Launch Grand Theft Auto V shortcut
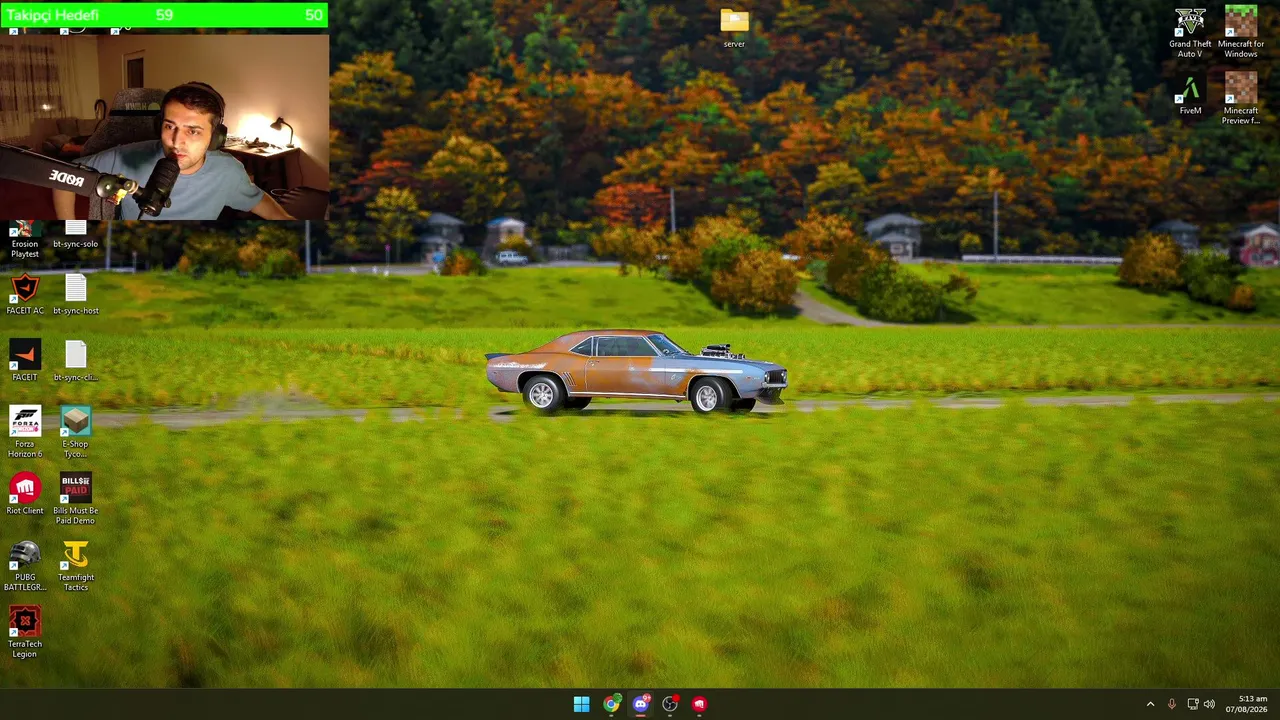This screenshot has height=720, width=1280. pyautogui.click(x=1190, y=33)
